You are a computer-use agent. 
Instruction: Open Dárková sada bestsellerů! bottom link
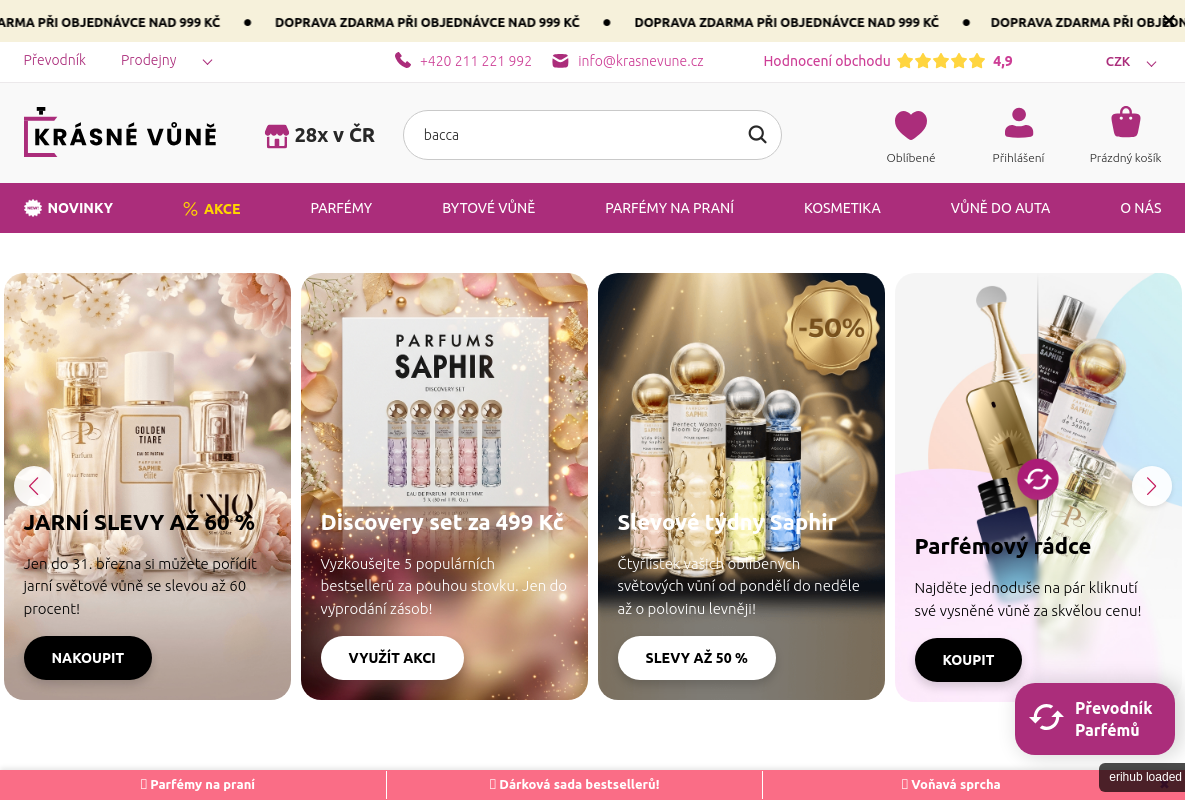tap(575, 785)
